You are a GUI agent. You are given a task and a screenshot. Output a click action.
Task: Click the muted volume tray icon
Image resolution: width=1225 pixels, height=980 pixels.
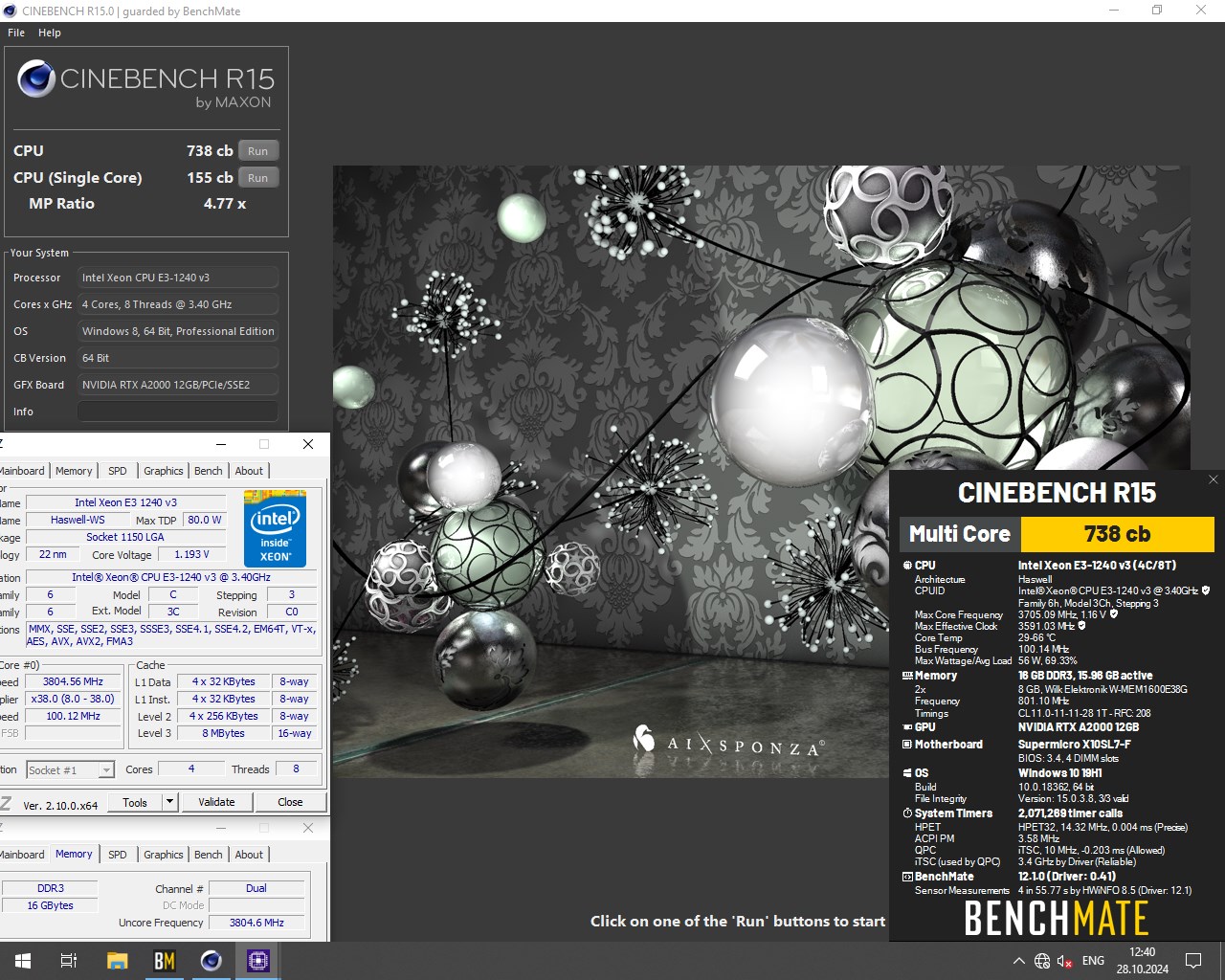coord(1065,961)
